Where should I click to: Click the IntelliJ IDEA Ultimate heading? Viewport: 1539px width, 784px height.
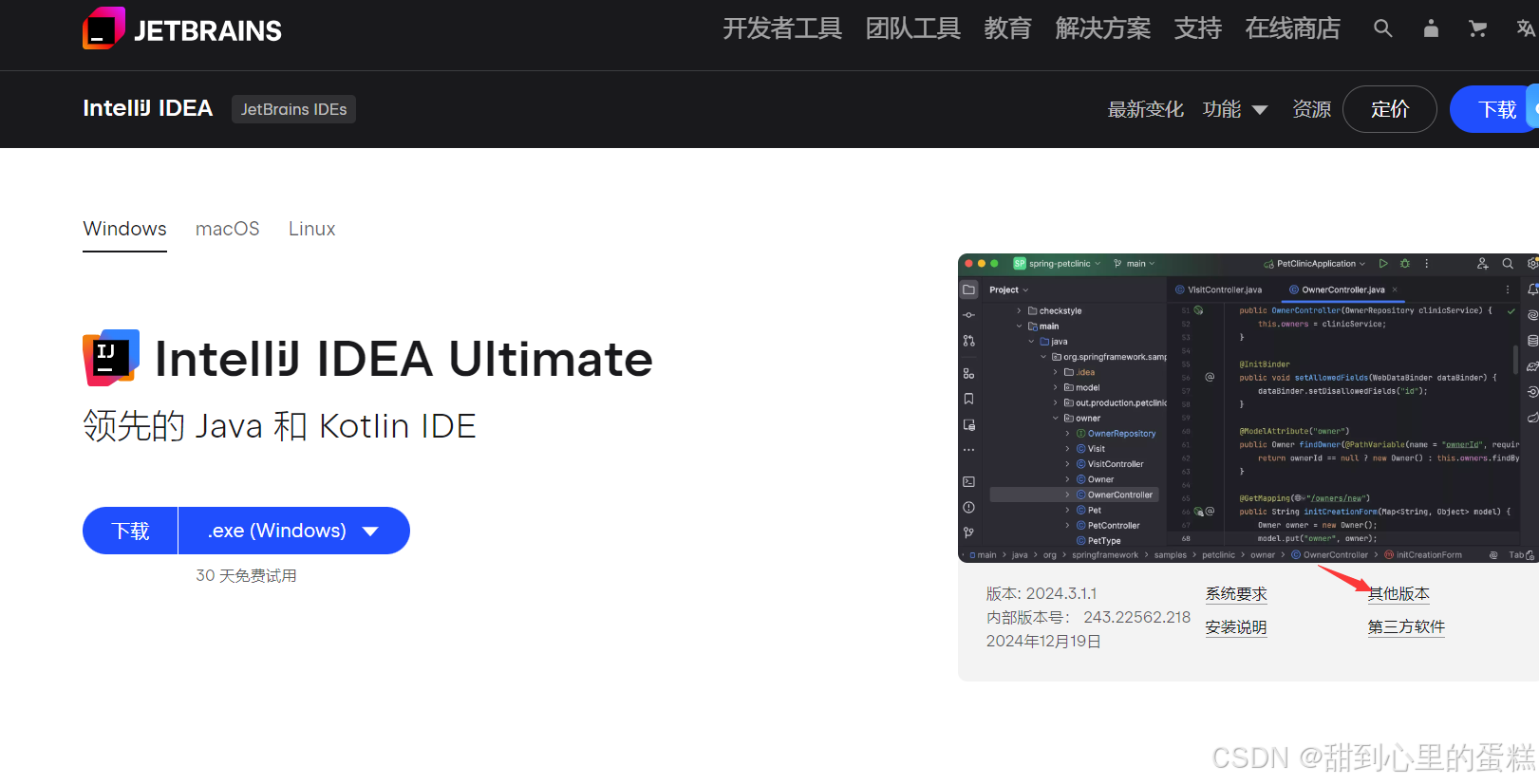point(404,359)
